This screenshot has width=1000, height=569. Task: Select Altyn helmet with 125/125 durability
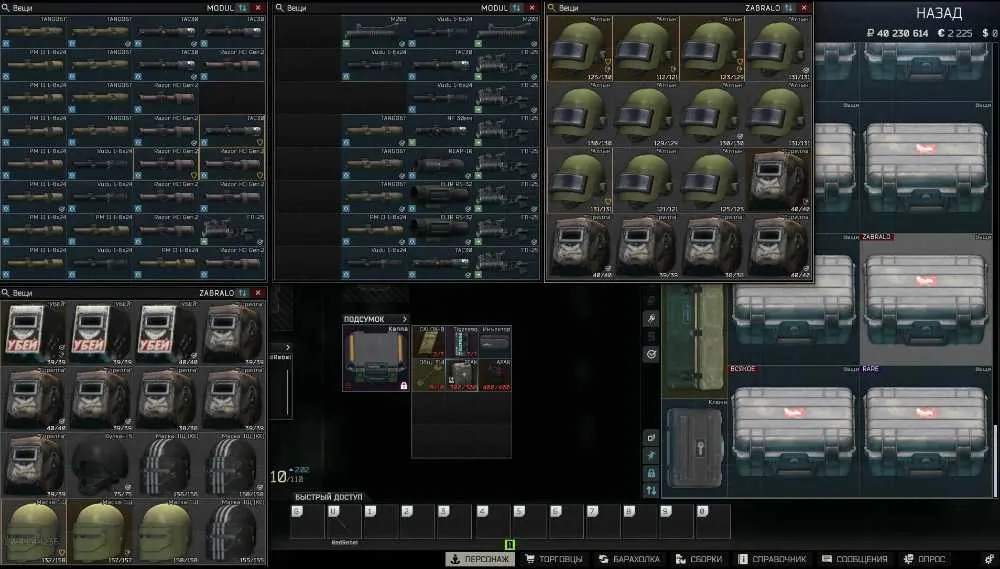point(712,181)
